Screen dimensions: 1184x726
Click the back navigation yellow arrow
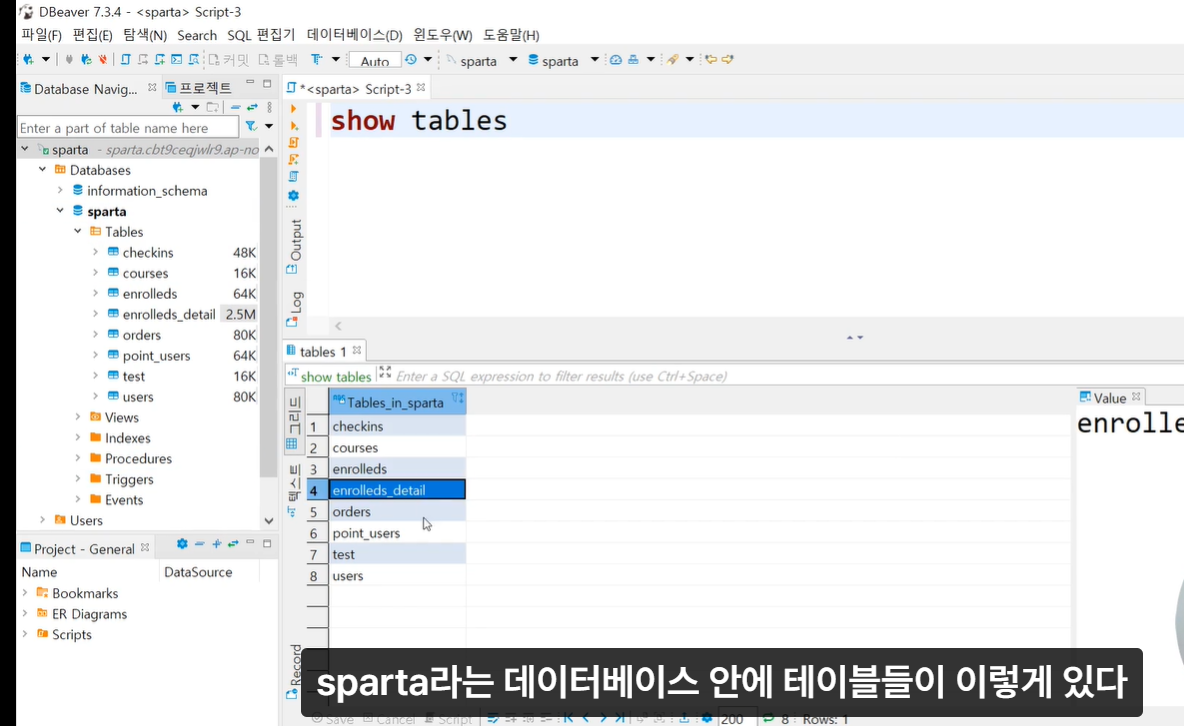[x=711, y=60]
